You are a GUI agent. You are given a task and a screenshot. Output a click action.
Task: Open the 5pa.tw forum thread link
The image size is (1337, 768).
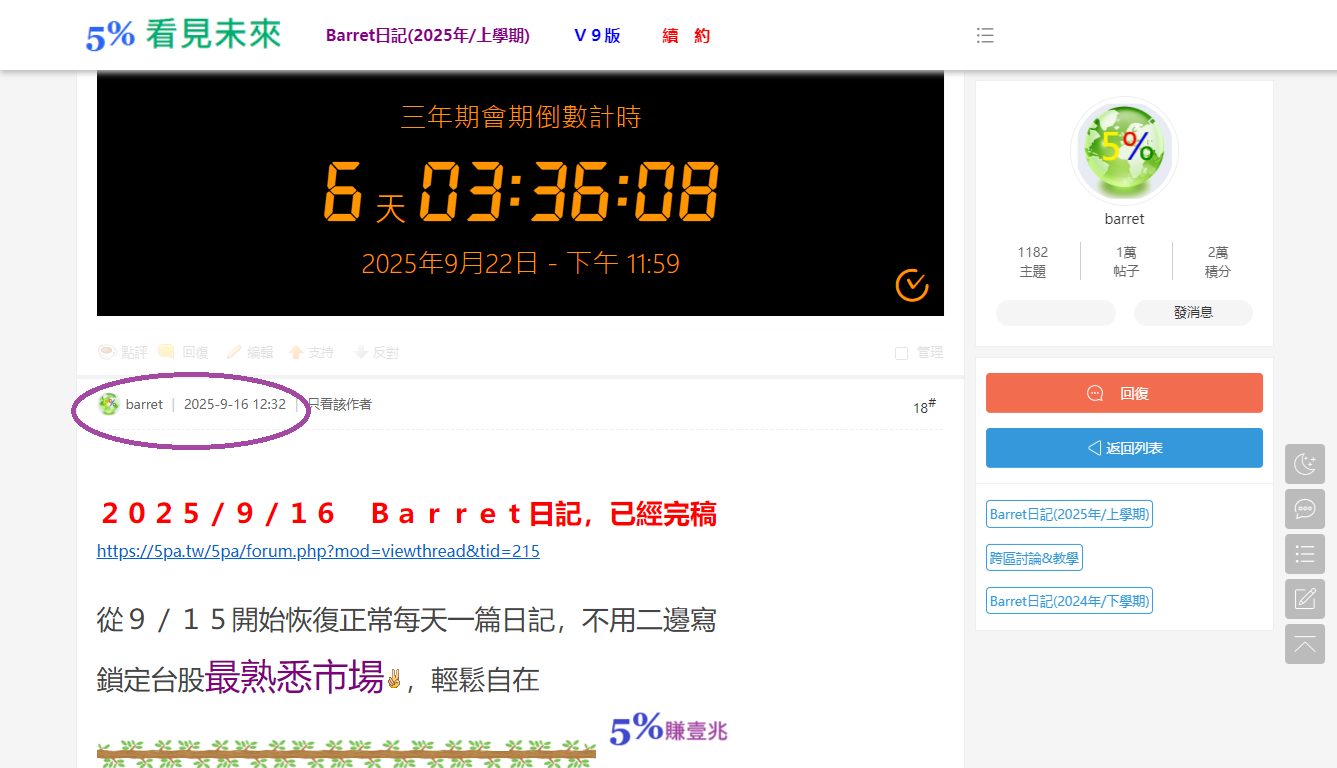pyautogui.click(x=318, y=551)
